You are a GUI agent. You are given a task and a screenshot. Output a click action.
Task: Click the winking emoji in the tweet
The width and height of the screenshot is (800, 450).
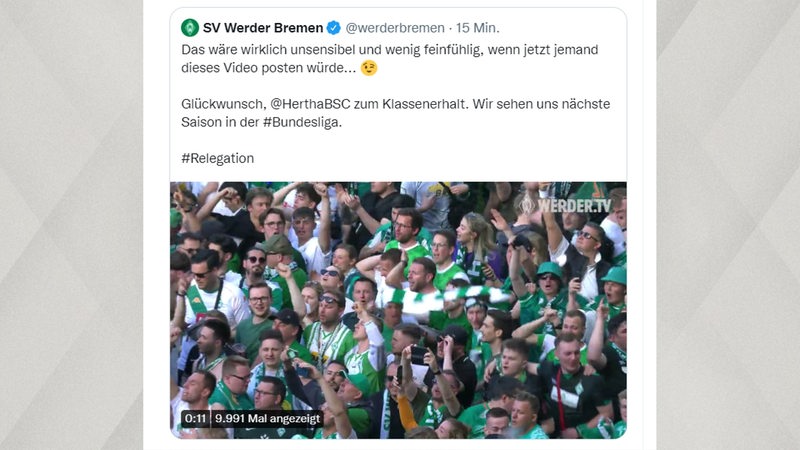pos(369,68)
